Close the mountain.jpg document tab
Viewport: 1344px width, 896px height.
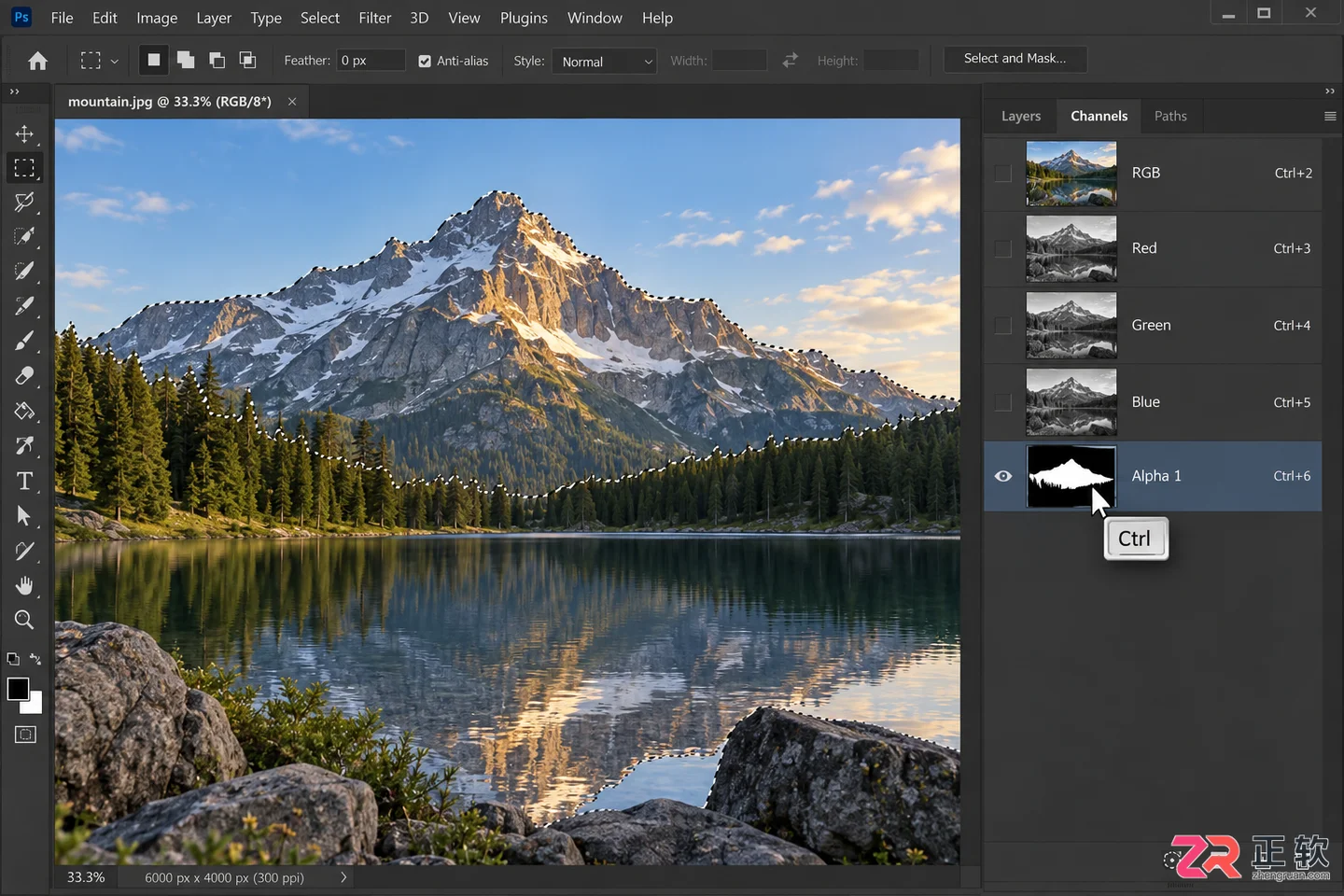pyautogui.click(x=292, y=102)
